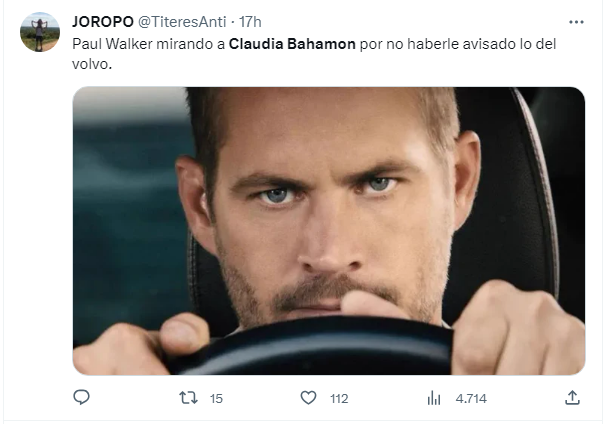Click the Reply speech bubble icon
Image resolution: width=614 pixels, height=424 pixels.
81,397
